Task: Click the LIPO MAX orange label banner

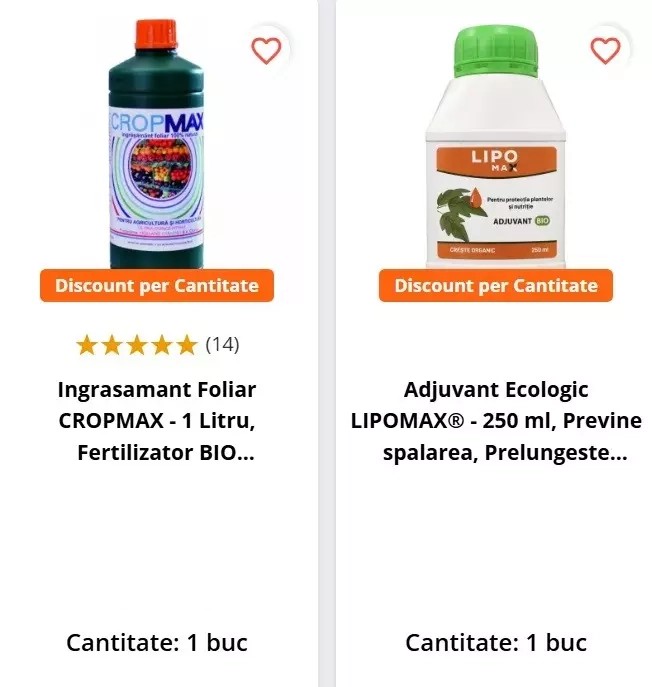Action: click(496, 161)
